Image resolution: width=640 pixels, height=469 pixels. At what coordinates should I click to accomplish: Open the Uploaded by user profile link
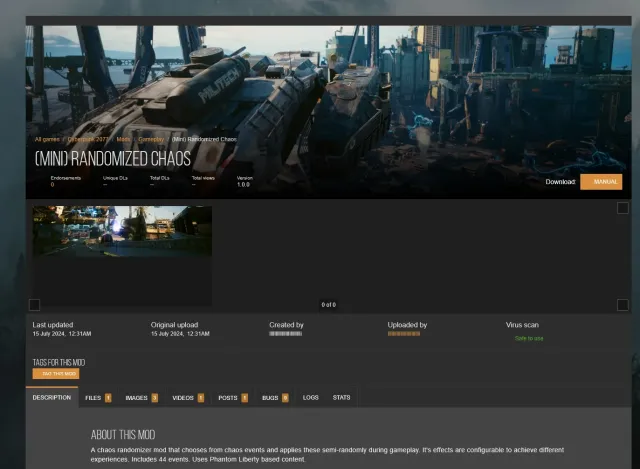(404, 334)
